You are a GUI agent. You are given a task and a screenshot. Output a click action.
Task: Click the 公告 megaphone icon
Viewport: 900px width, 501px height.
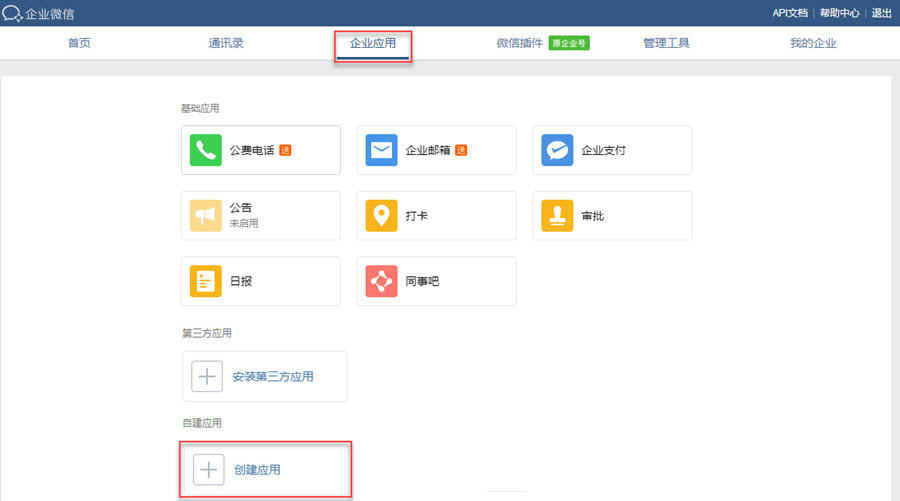205,216
